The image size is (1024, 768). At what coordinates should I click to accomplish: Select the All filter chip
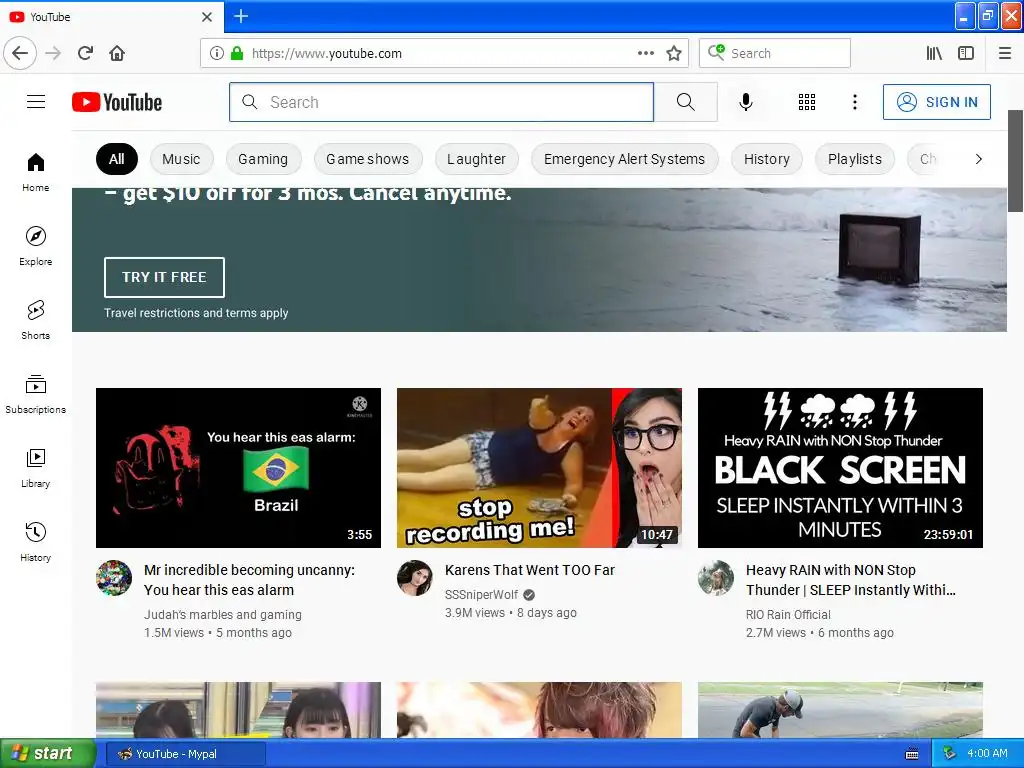tap(117, 159)
